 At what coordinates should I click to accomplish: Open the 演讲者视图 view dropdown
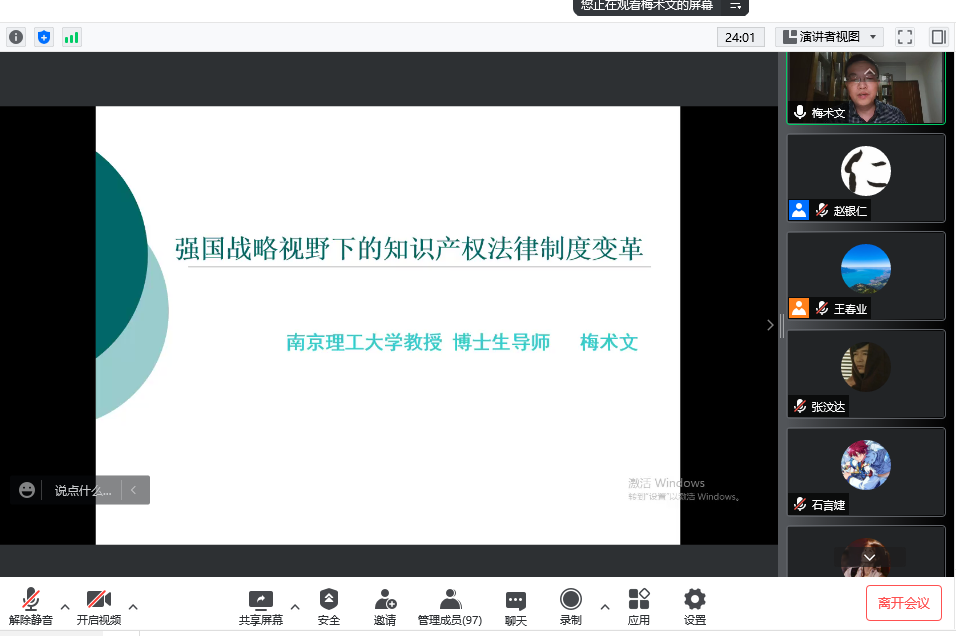(x=829, y=37)
